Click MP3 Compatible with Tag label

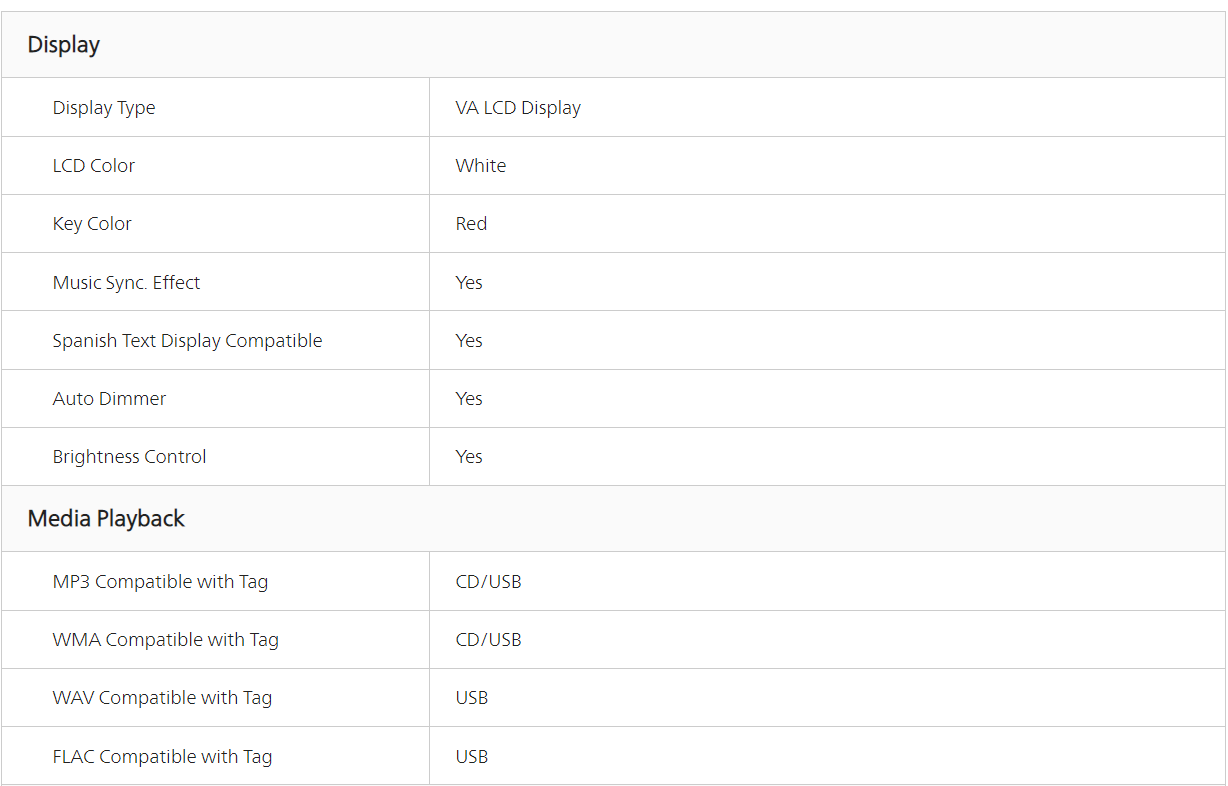(x=160, y=582)
